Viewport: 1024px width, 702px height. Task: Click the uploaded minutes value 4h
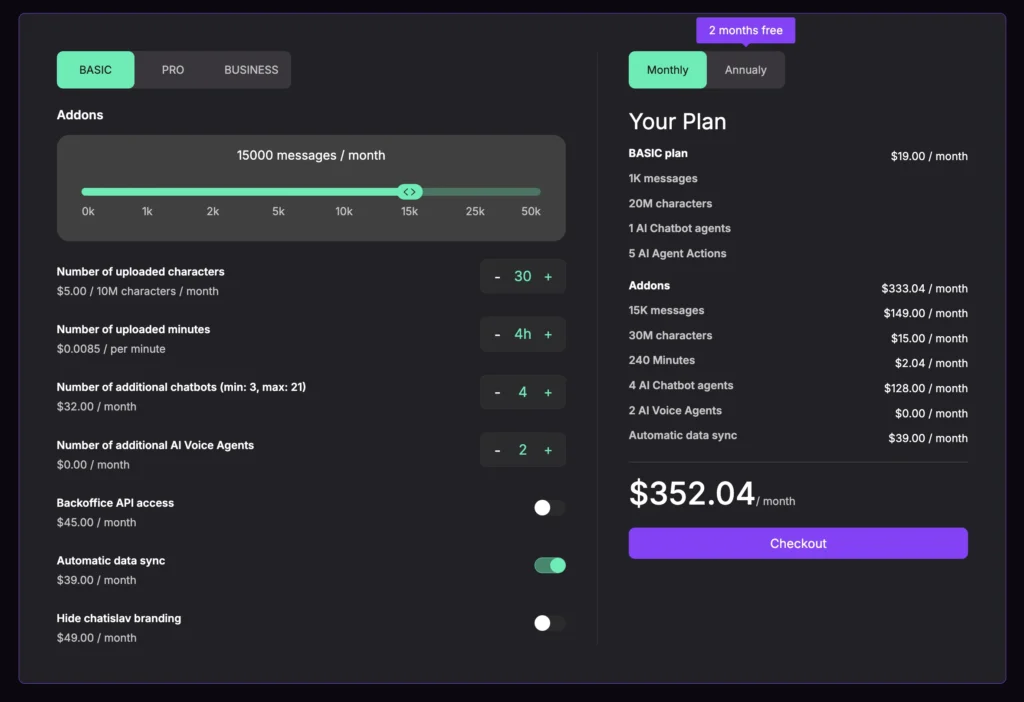point(522,334)
